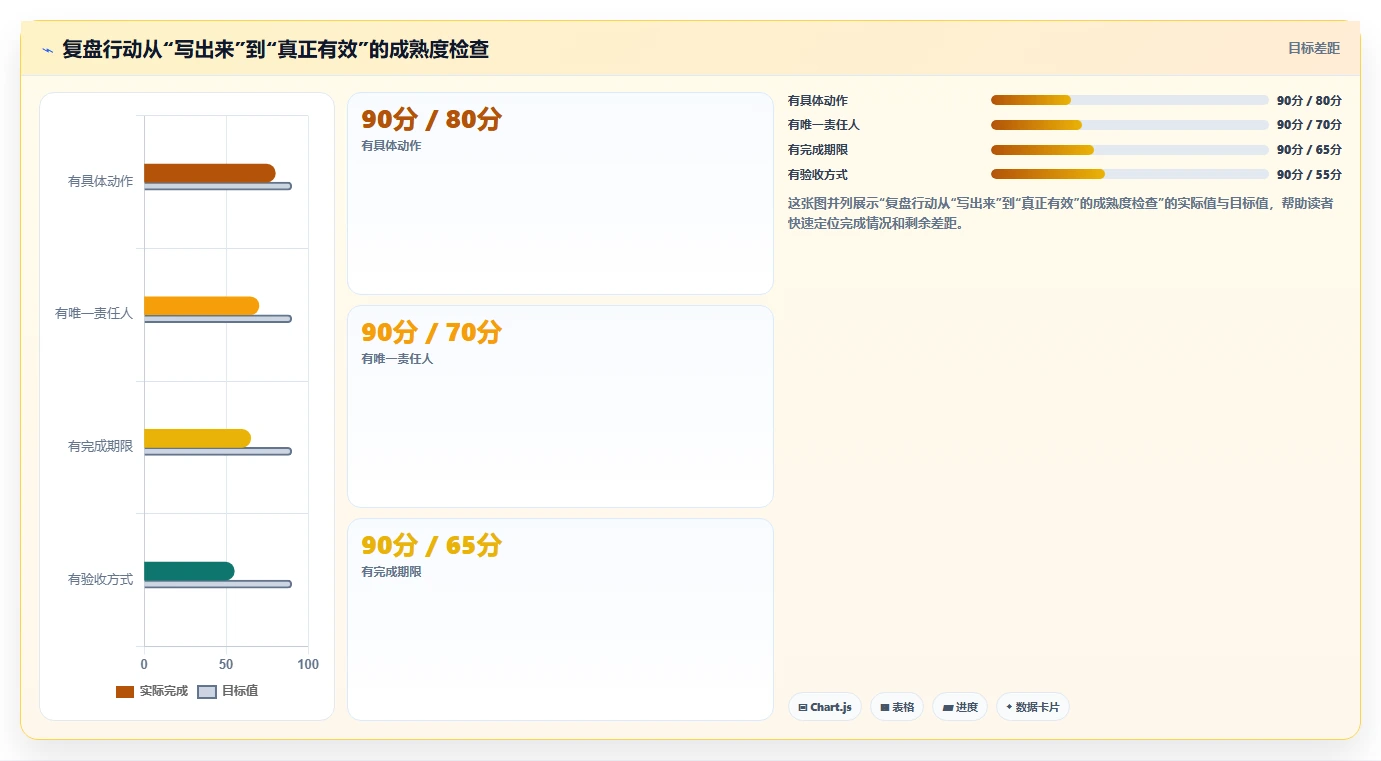
Task: Select the 90分 / 80分 data card
Action: click(560, 194)
